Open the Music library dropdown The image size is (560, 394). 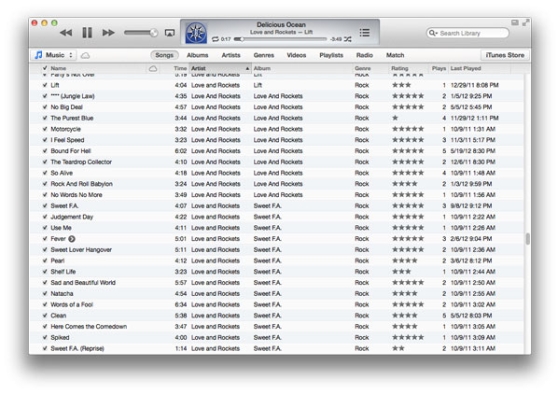[x=54, y=55]
